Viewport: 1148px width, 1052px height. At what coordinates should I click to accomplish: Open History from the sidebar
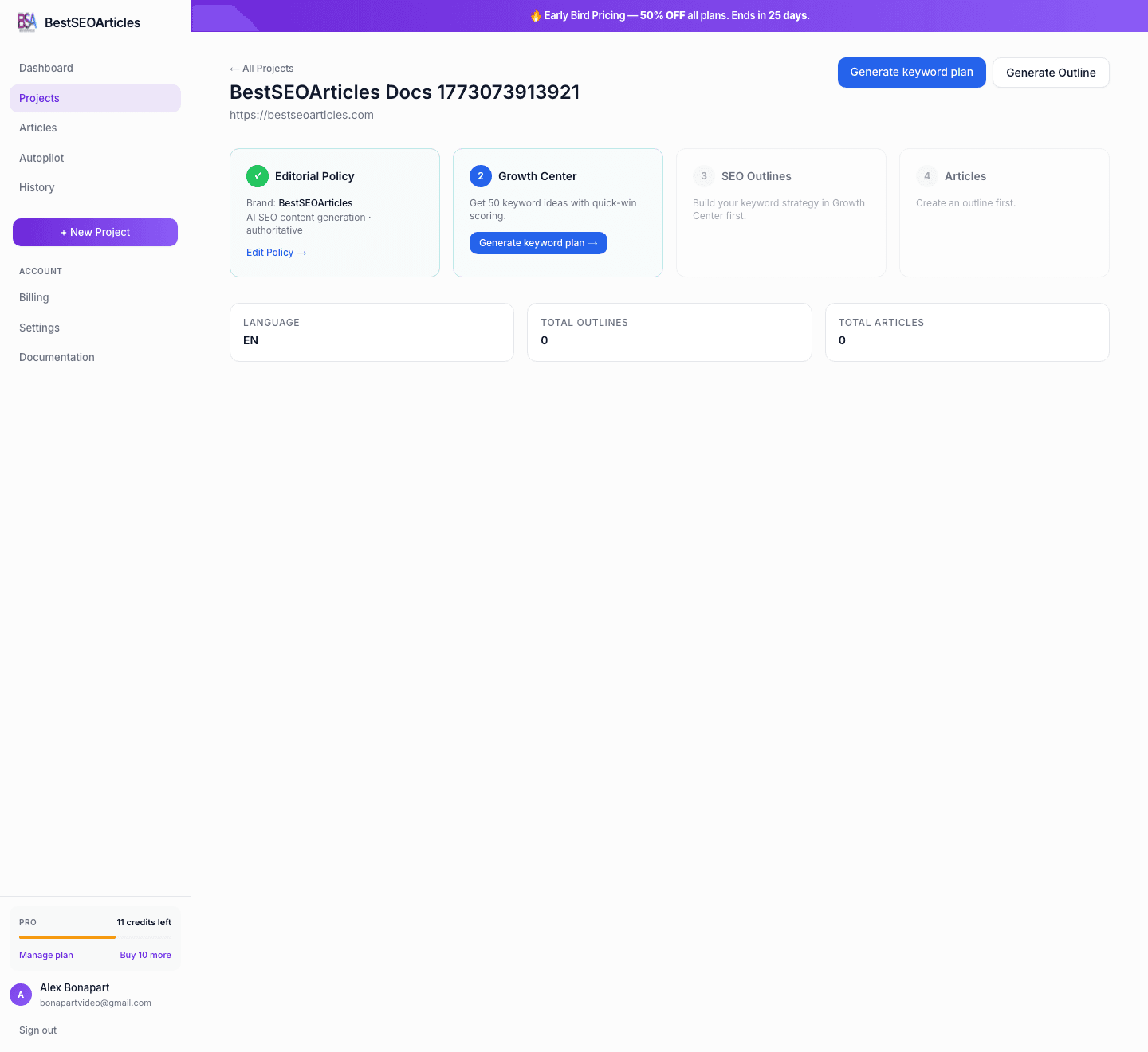tap(37, 187)
